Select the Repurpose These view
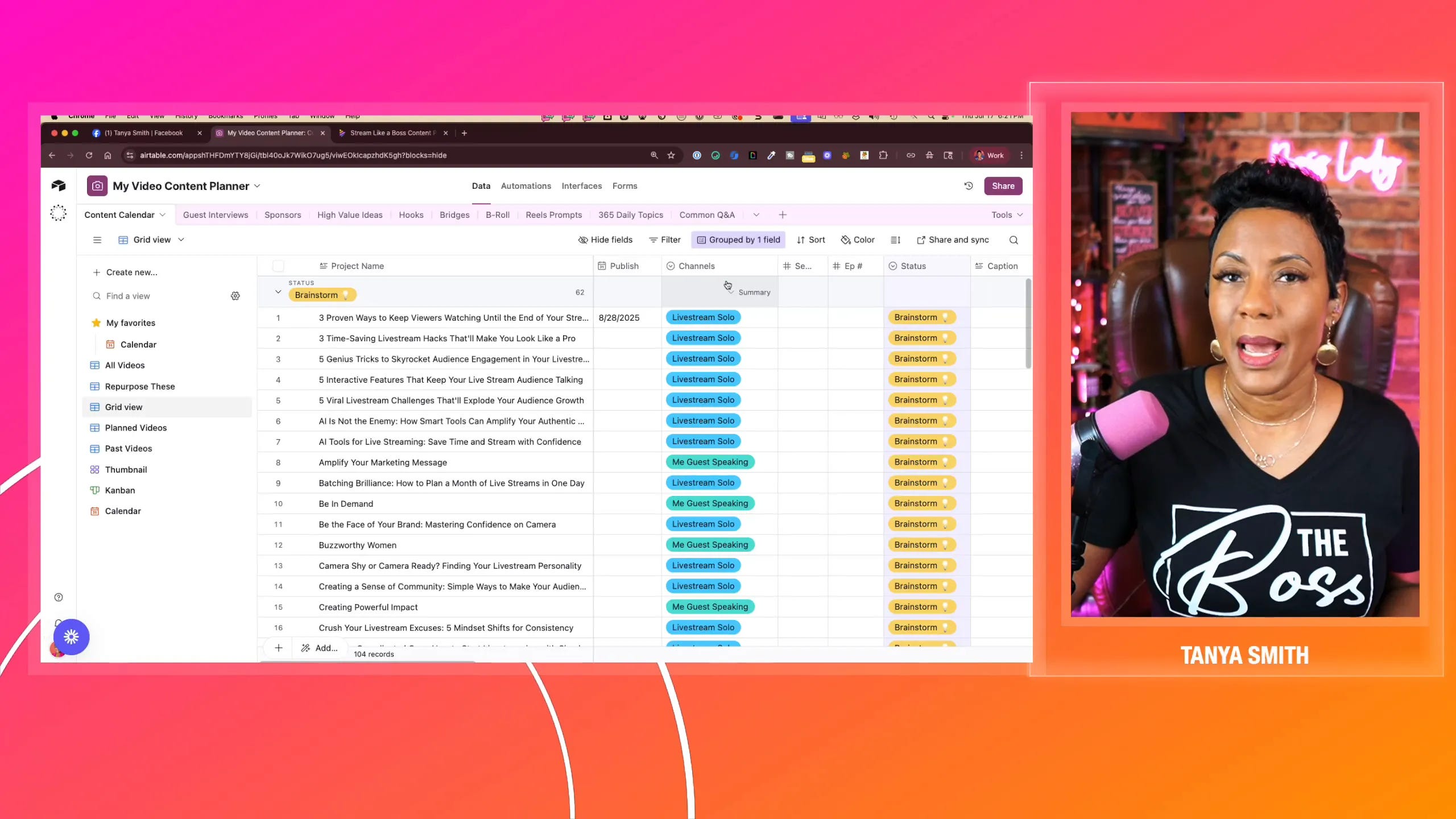This screenshot has height=819, width=1456. point(140,386)
